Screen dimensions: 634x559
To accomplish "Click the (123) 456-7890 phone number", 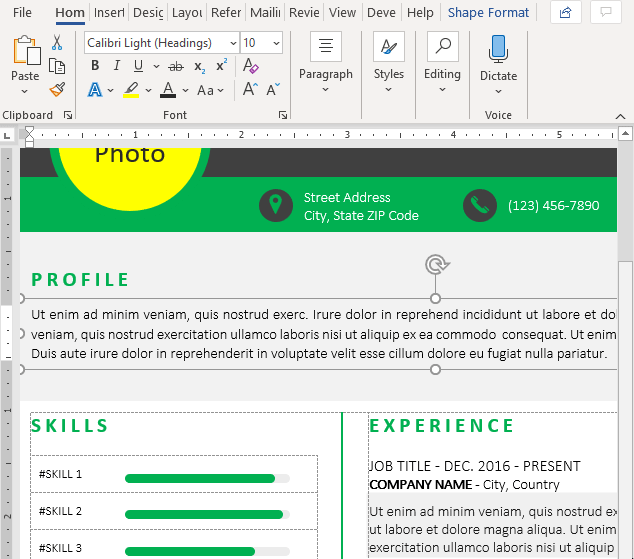I will pyautogui.click(x=554, y=205).
